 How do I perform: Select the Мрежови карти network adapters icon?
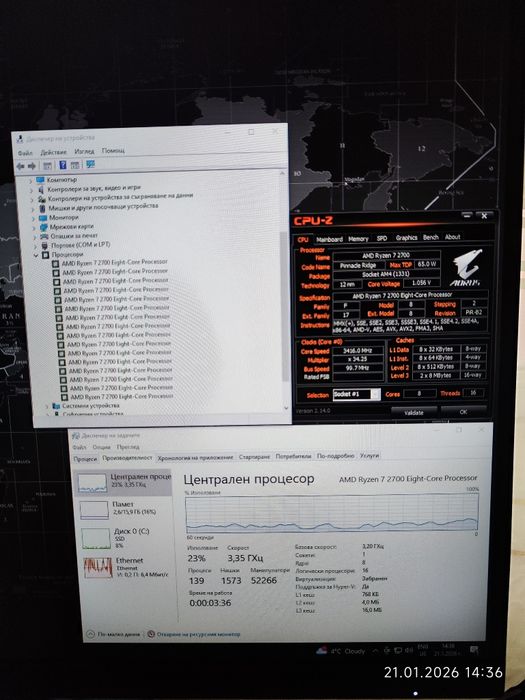pyautogui.click(x=43, y=227)
